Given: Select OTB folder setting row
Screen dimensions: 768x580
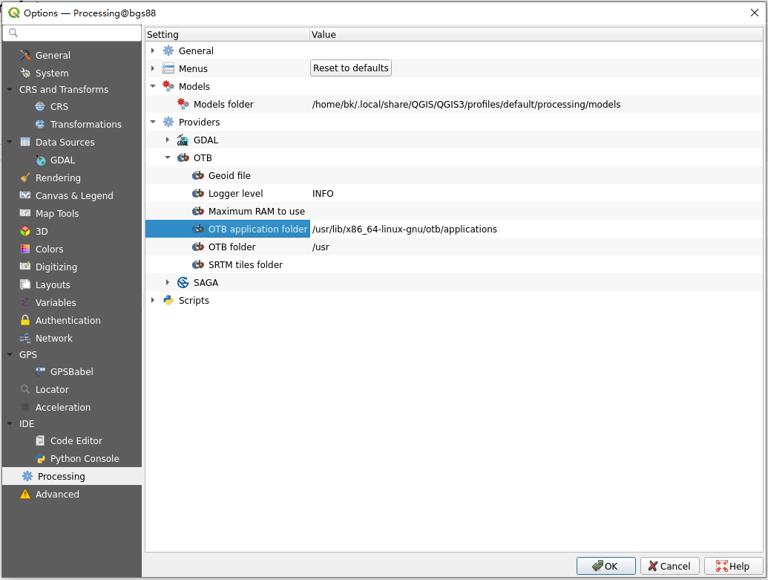Looking at the screenshot, I should (x=454, y=247).
